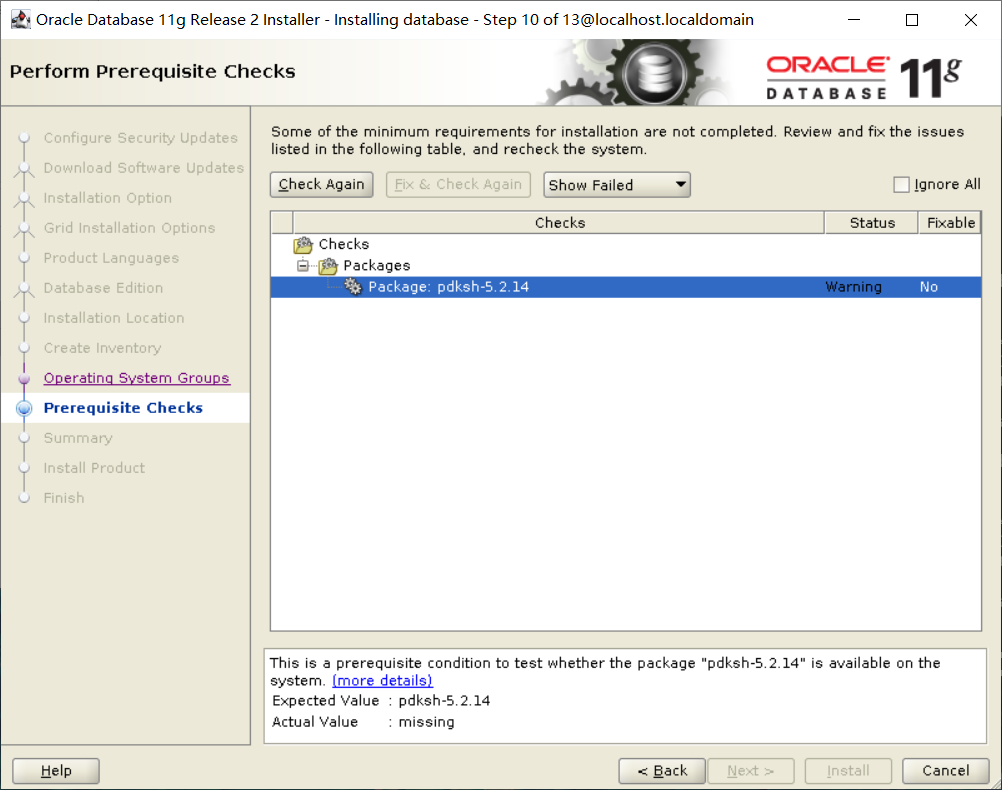Click the Install button
This screenshot has height=790, width=1002.
point(848,771)
